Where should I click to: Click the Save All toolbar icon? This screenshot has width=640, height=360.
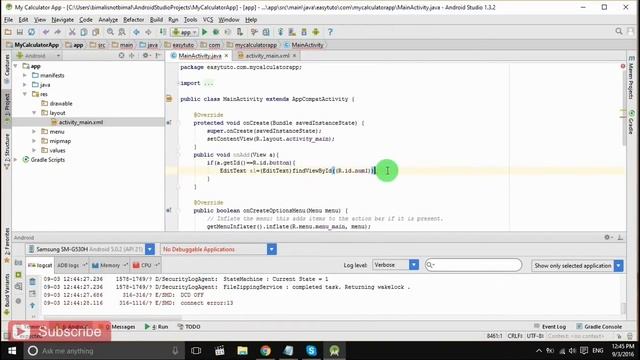click(x=20, y=32)
